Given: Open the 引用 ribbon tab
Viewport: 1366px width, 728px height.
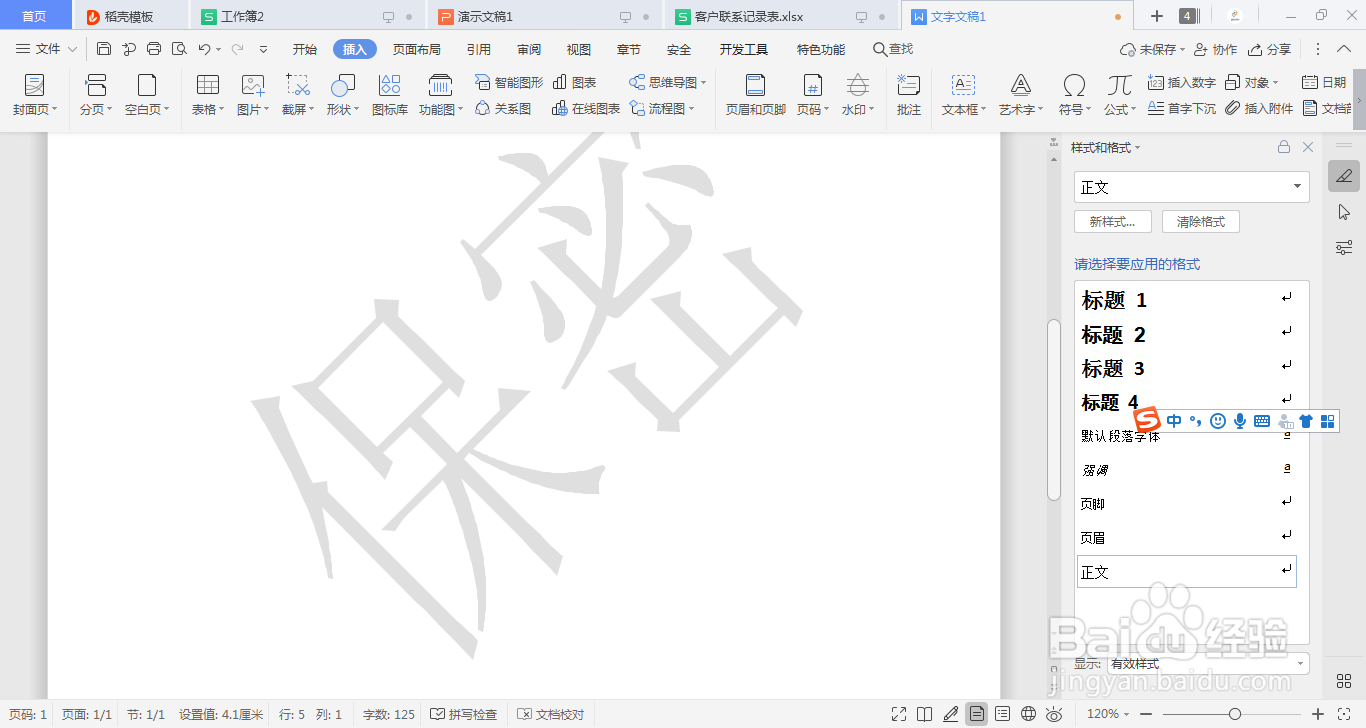Looking at the screenshot, I should pyautogui.click(x=479, y=49).
